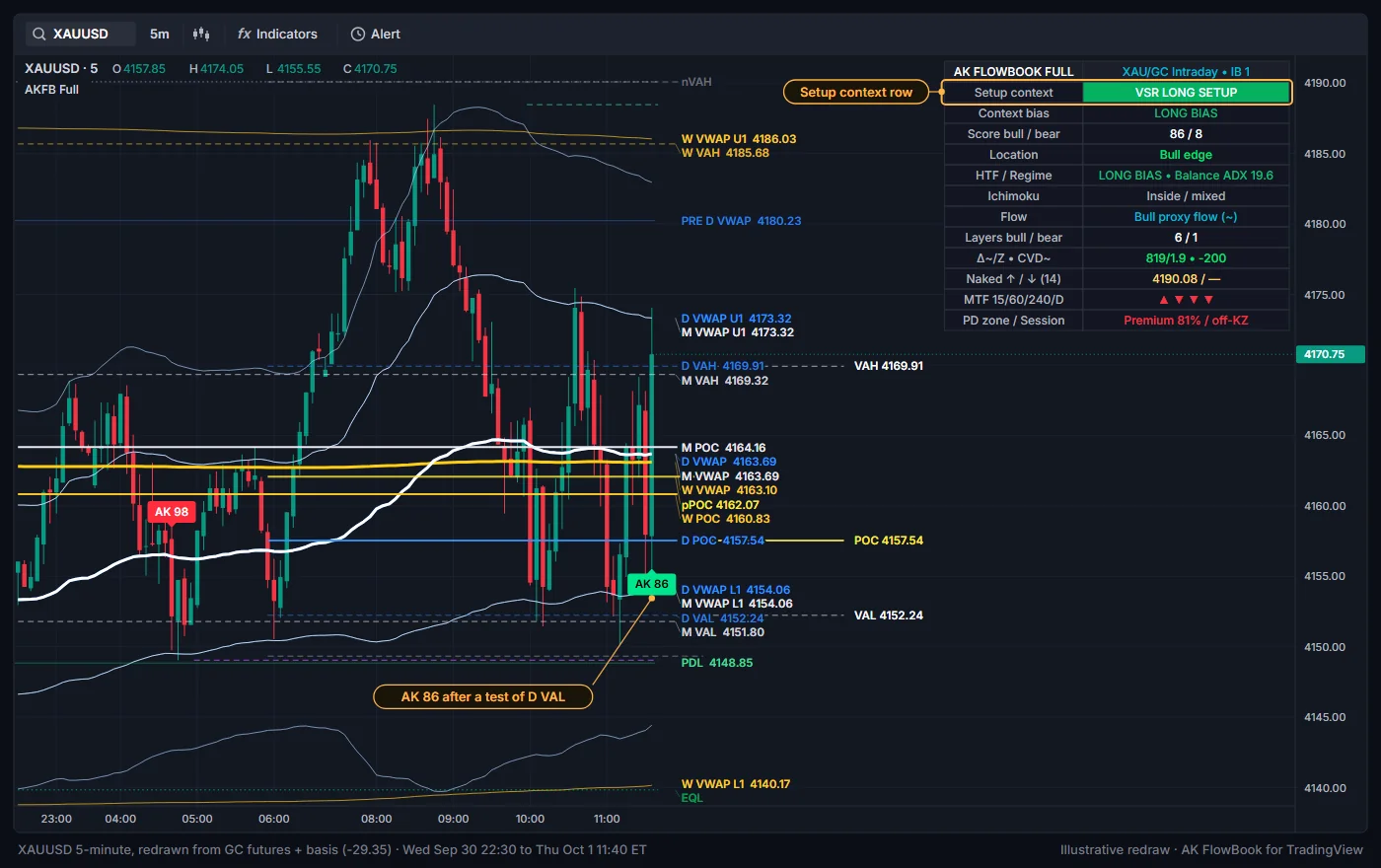Viewport: 1381px width, 868px height.
Task: Select the Premium 81% / off-KZ cell
Action: point(1186,321)
